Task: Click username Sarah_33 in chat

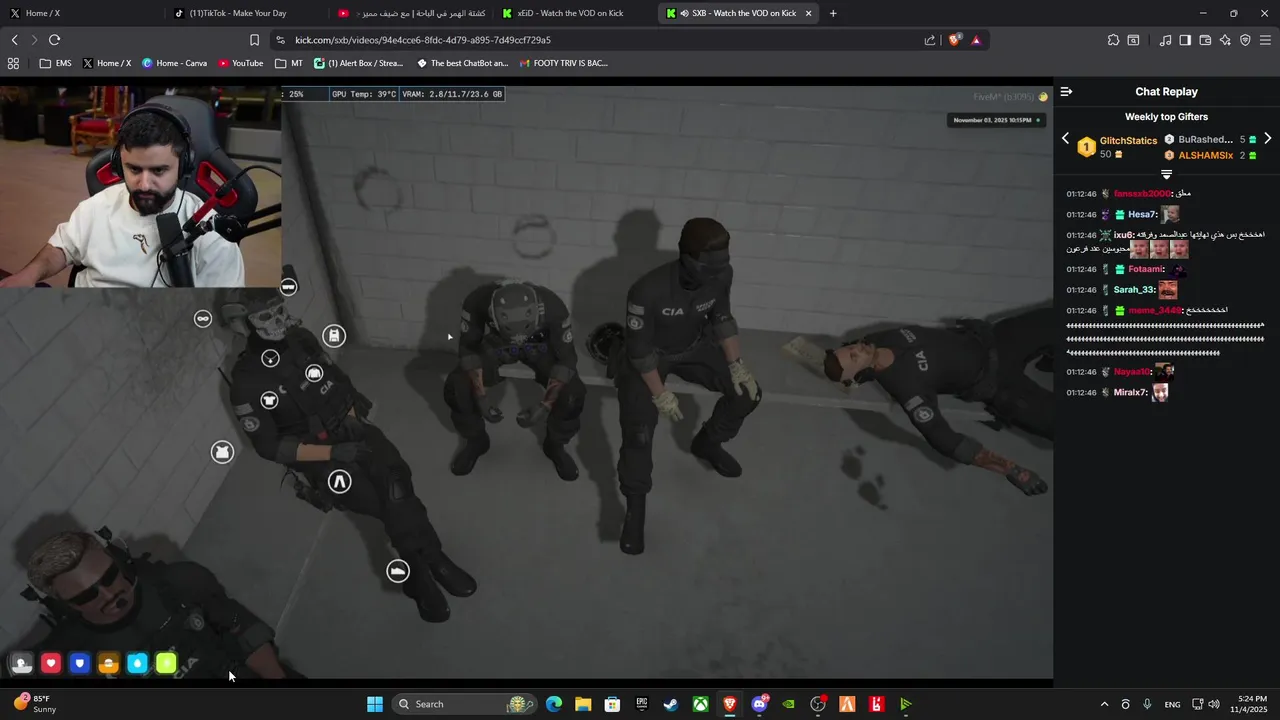Action: pyautogui.click(x=1133, y=290)
